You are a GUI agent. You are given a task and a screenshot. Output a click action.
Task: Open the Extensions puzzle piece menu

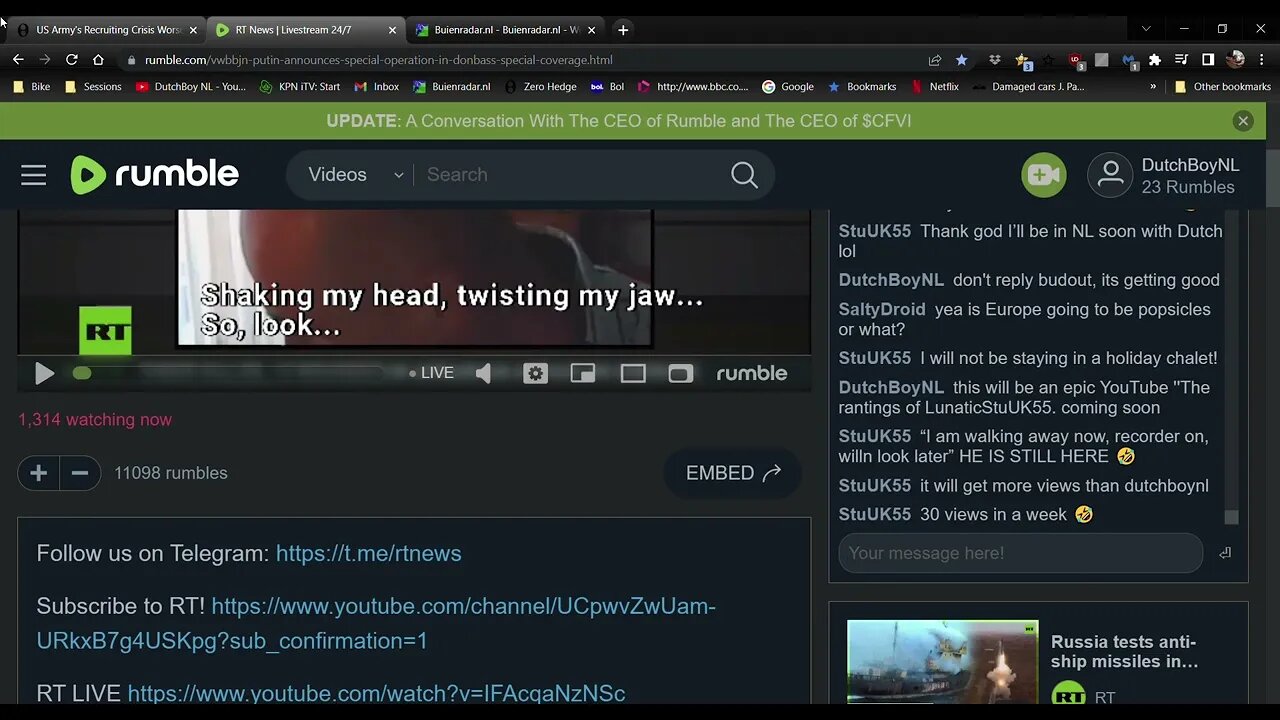1155,60
